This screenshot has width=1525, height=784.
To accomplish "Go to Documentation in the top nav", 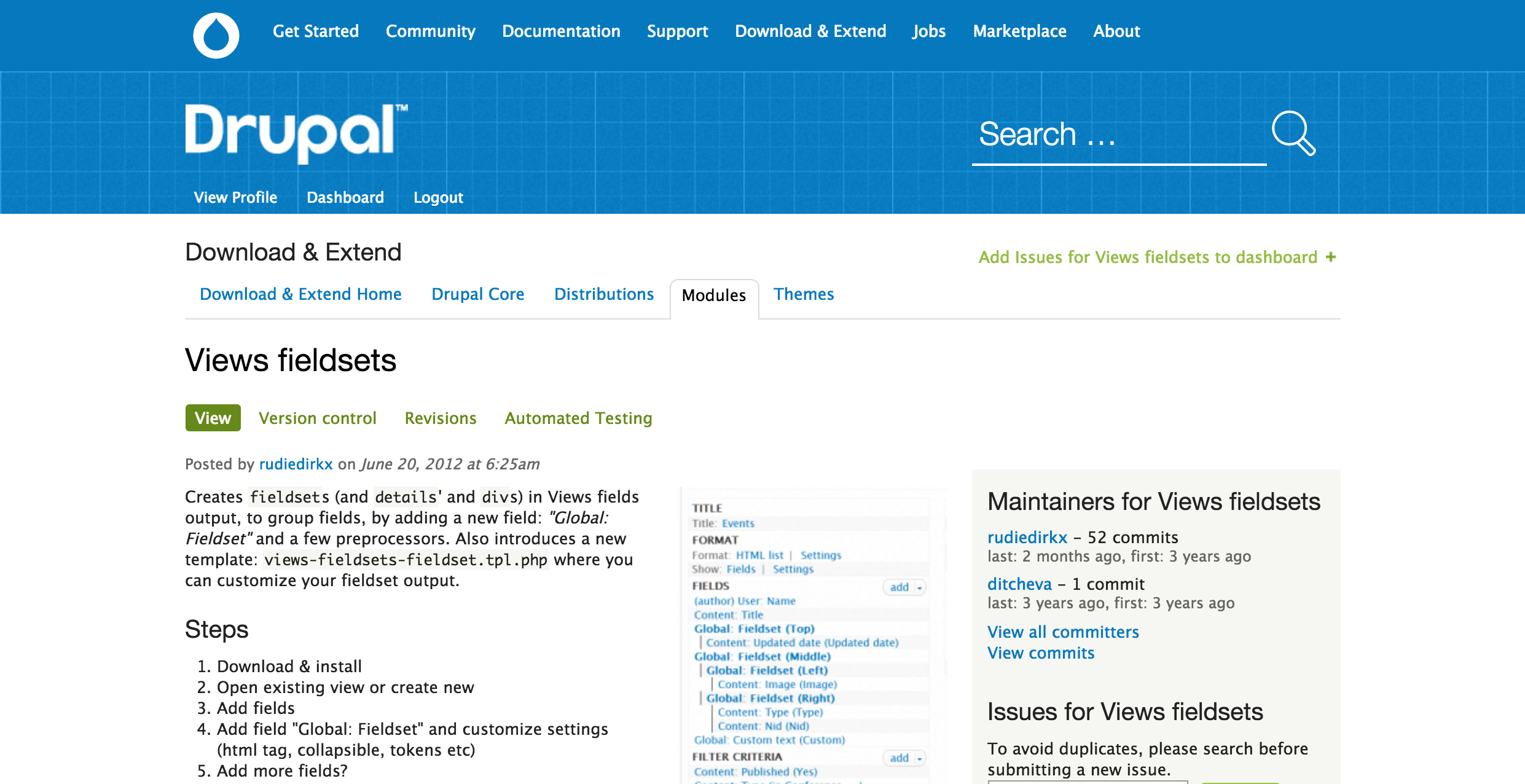I will point(561,31).
